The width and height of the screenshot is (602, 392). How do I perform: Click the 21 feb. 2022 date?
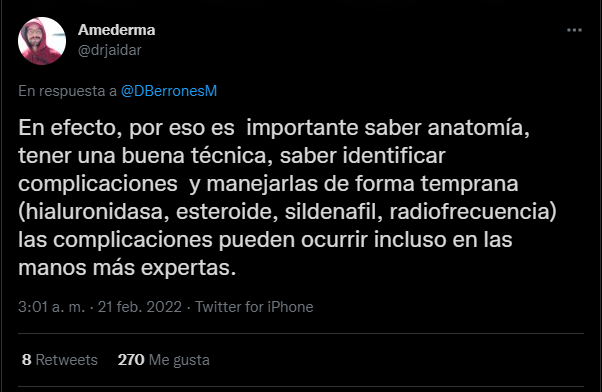140,307
